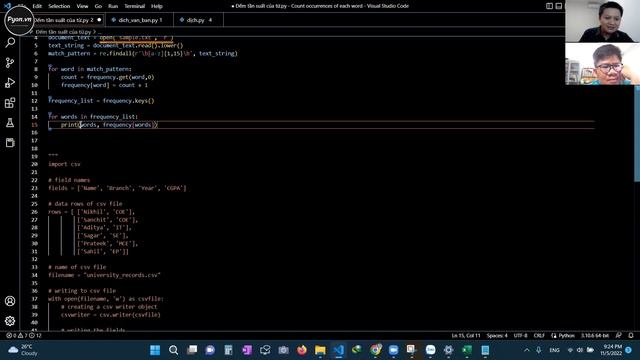This screenshot has height=360, width=640.
Task: Open weather widget 26°C Cloudy
Action: [x=24, y=350]
